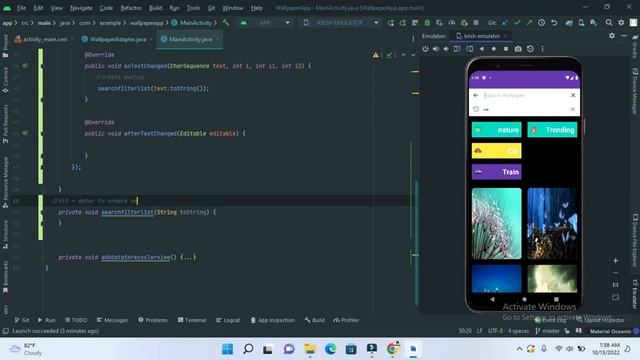Click the emulator power button icon

[x=425, y=49]
